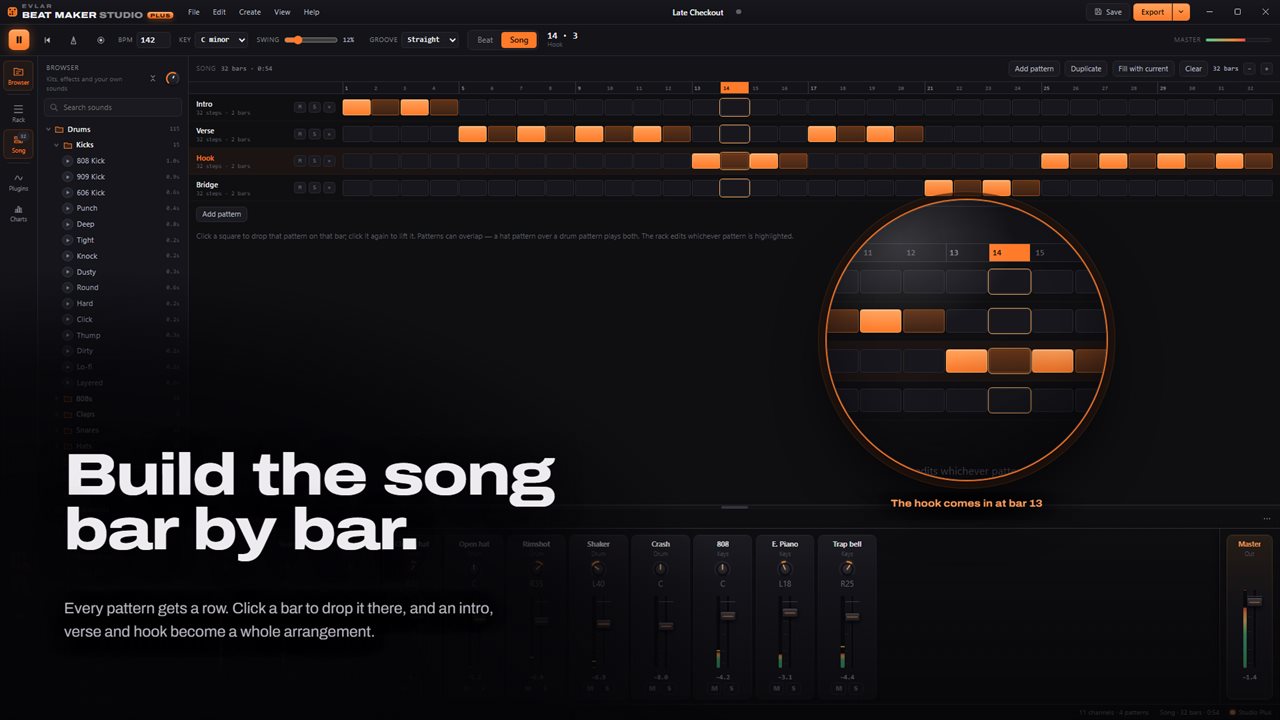Click Fill with current button
This screenshot has height=720, width=1280.
1143,69
